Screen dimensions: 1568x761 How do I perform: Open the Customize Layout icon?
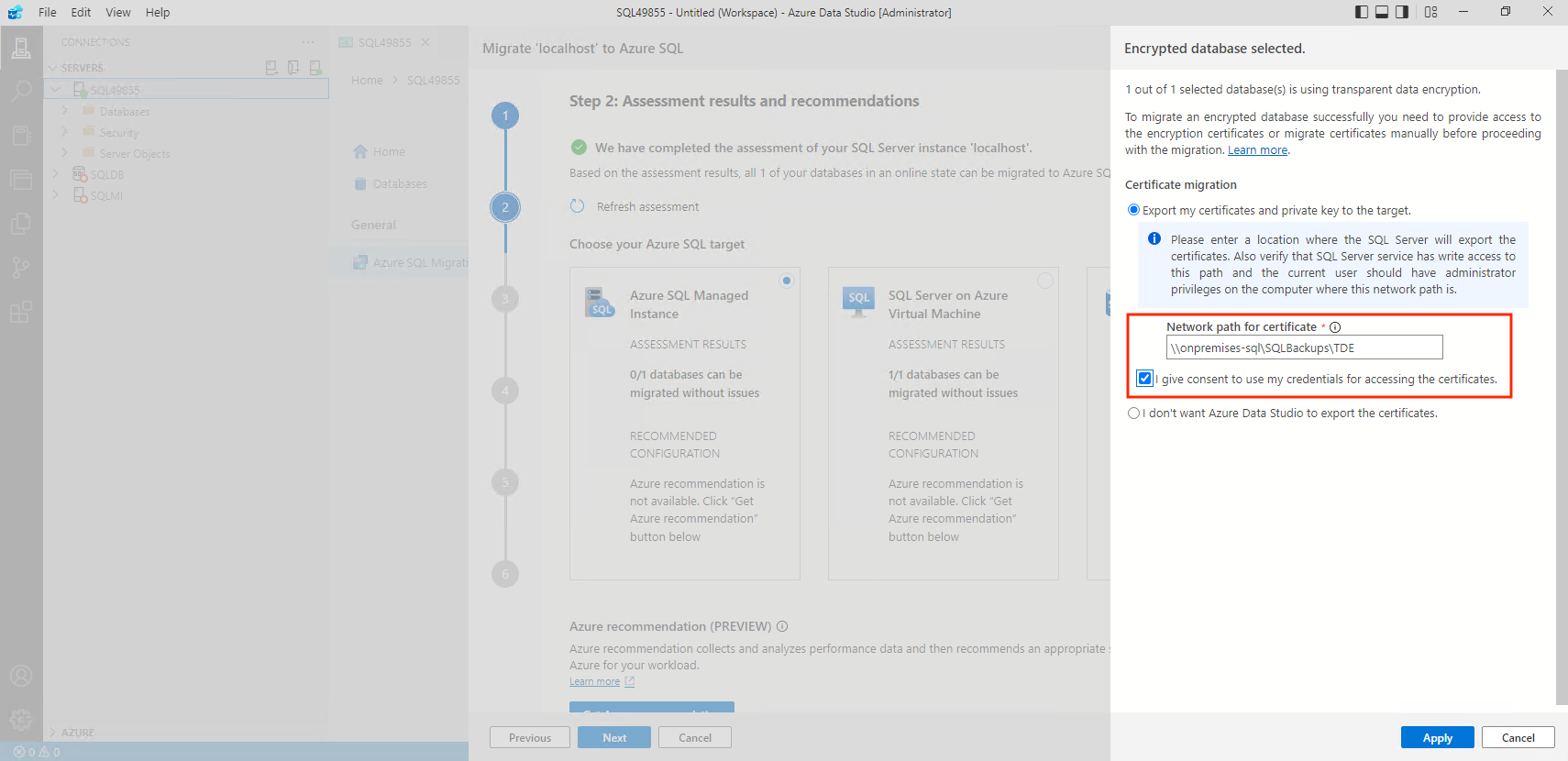click(x=1431, y=12)
